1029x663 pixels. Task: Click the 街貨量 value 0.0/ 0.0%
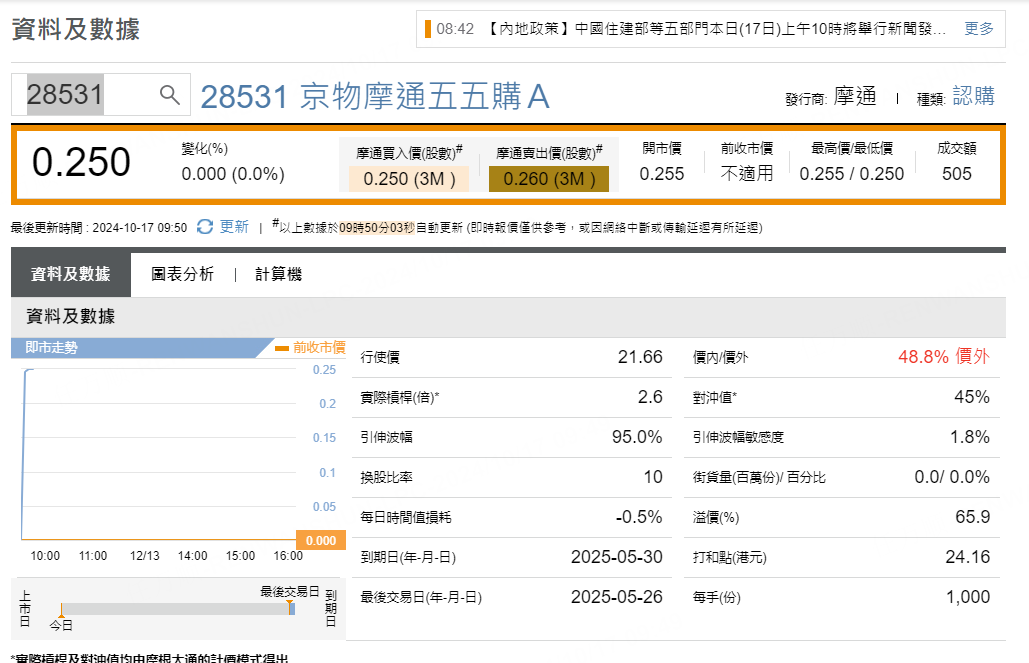952,477
